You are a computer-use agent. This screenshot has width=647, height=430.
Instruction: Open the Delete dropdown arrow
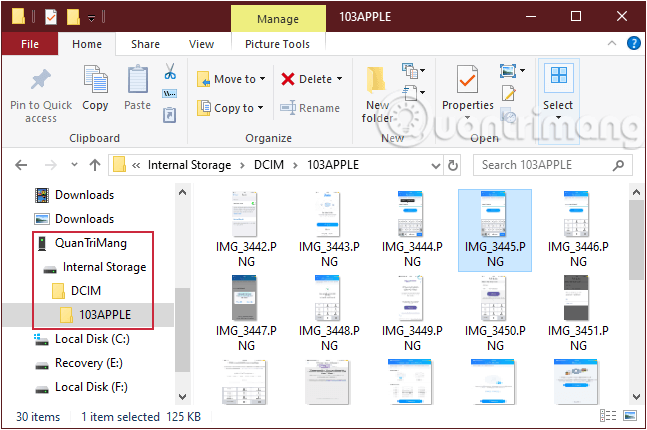point(339,79)
